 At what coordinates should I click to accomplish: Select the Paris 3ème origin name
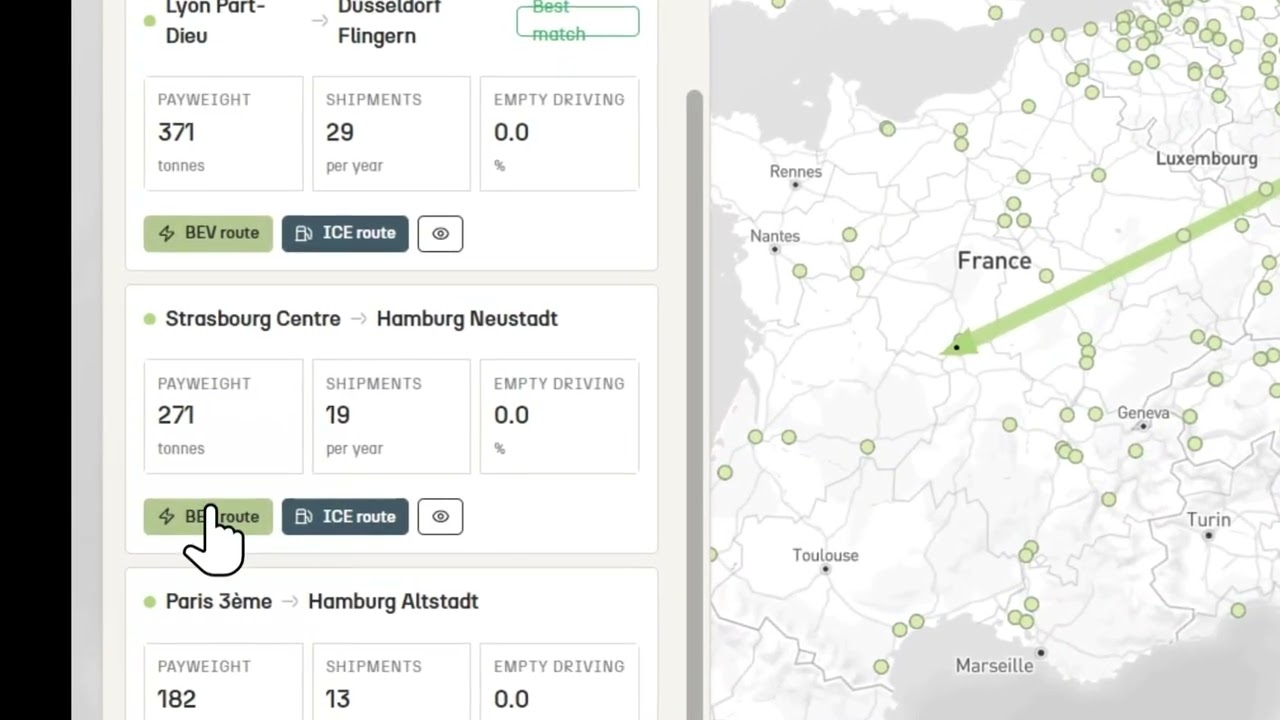click(219, 602)
